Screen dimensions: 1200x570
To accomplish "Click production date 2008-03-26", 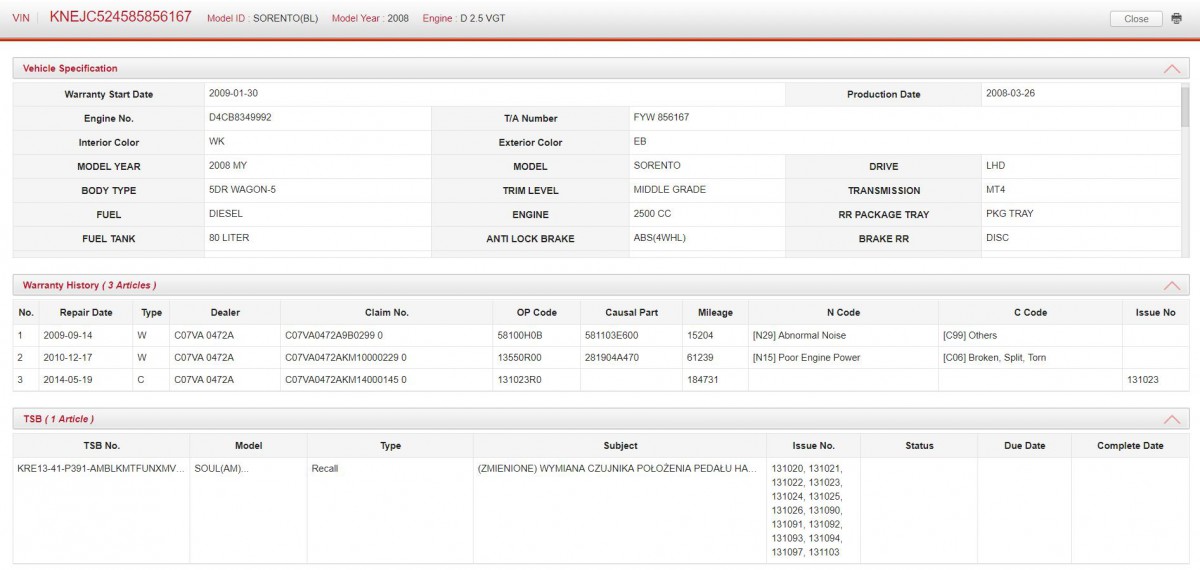I will (1011, 93).
